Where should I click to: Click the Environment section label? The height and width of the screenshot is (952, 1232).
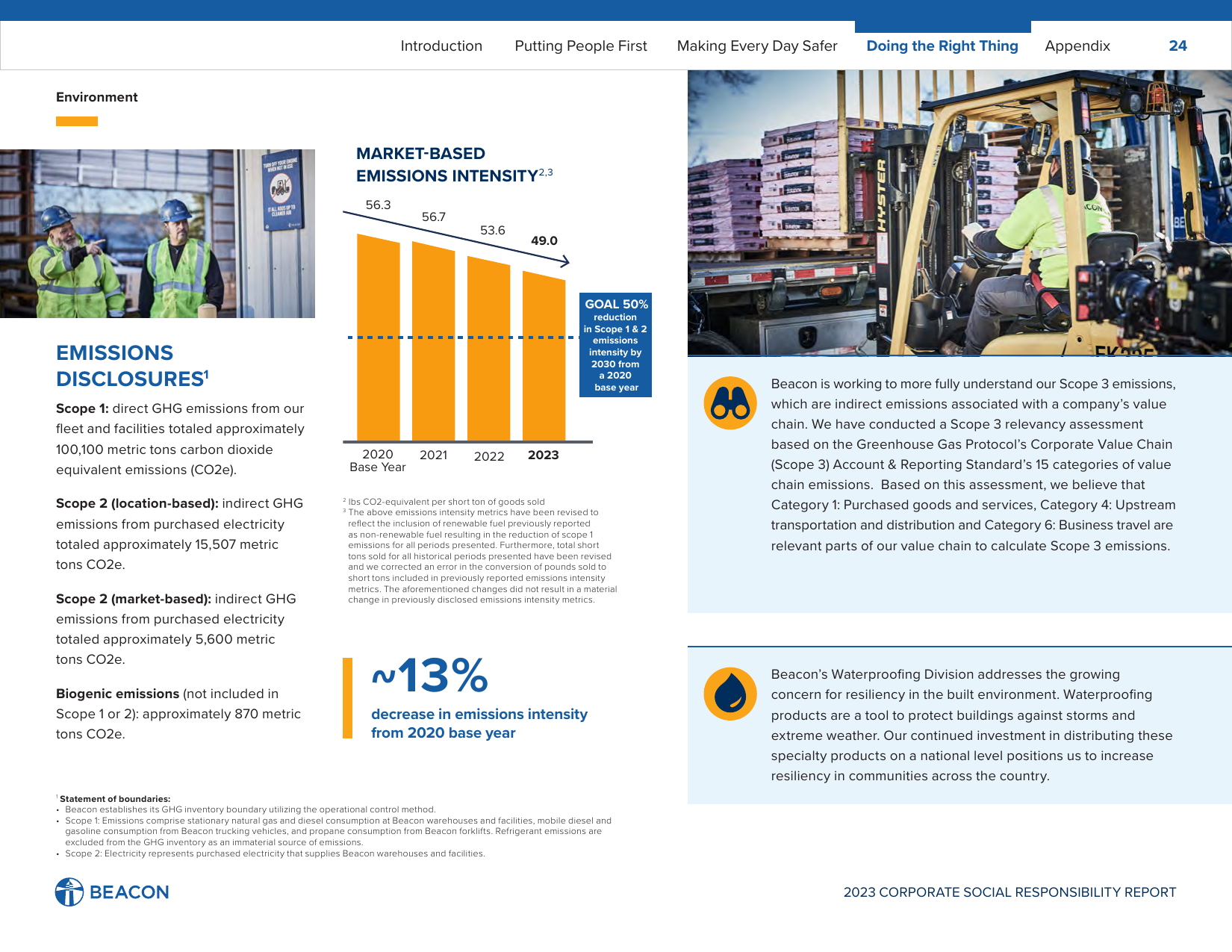point(97,97)
